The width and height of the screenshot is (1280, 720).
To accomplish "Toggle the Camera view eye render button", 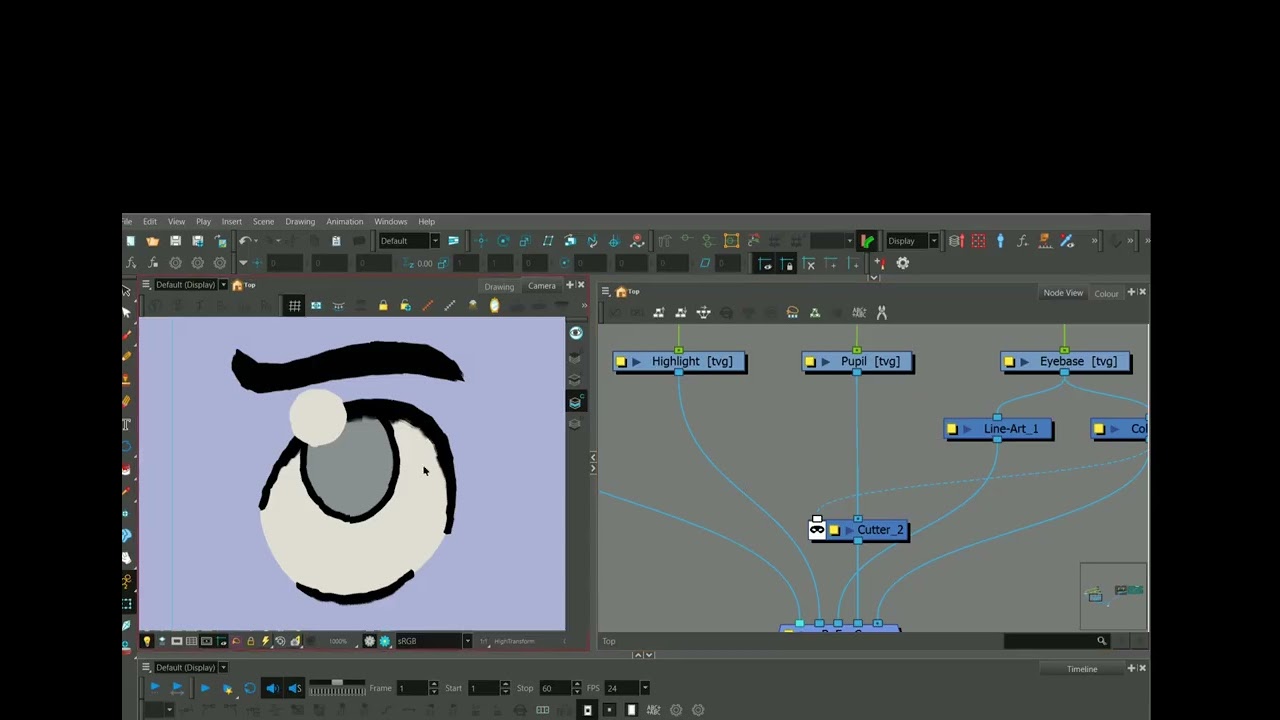I will (576, 333).
